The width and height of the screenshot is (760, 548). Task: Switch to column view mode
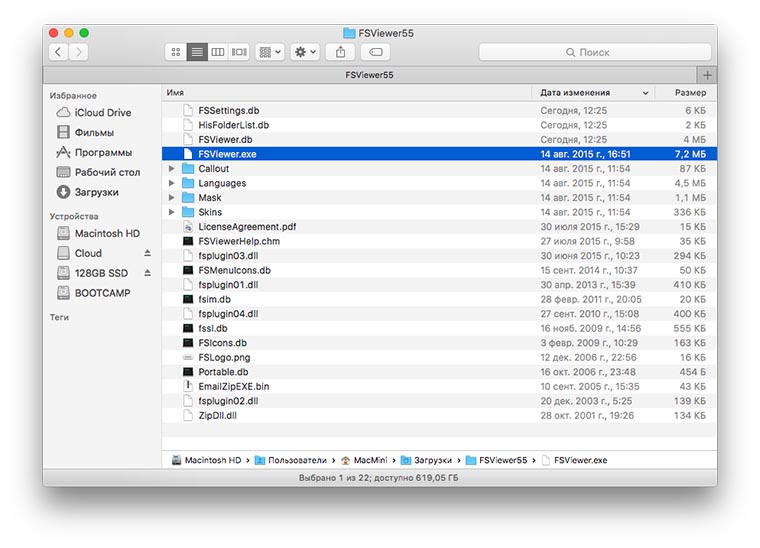click(x=218, y=51)
